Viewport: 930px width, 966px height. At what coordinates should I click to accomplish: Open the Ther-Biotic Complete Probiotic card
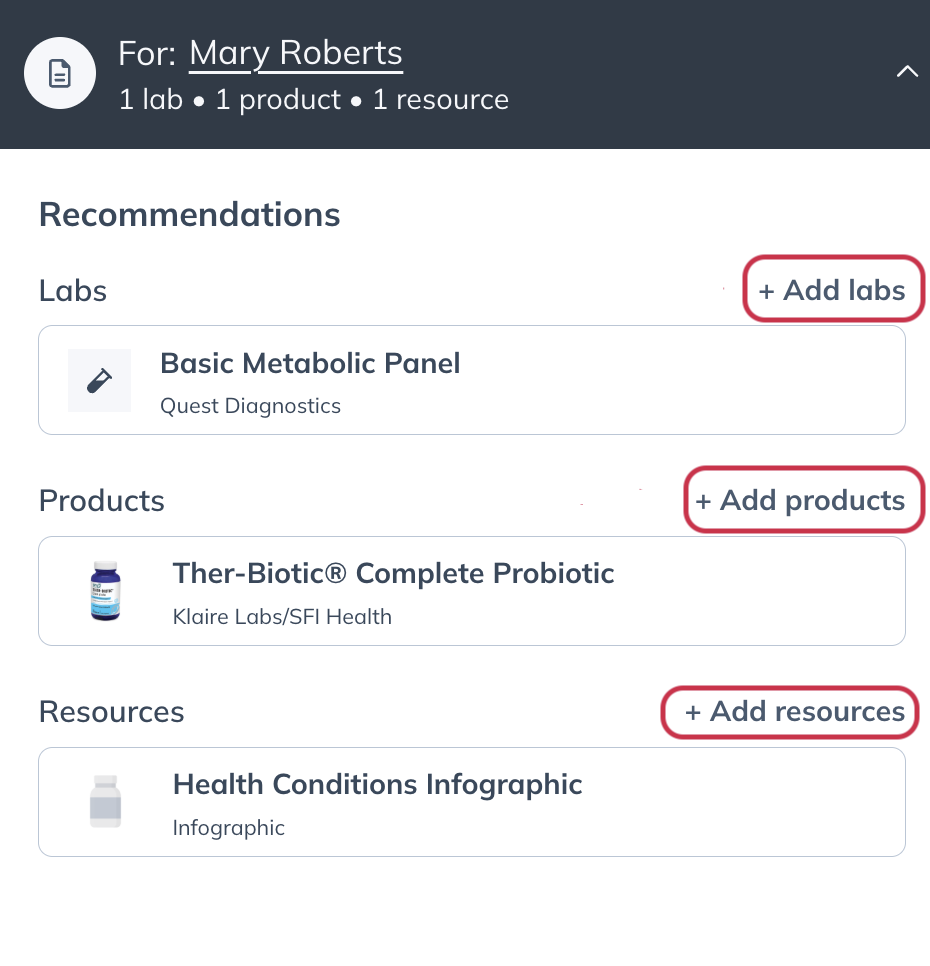(472, 590)
